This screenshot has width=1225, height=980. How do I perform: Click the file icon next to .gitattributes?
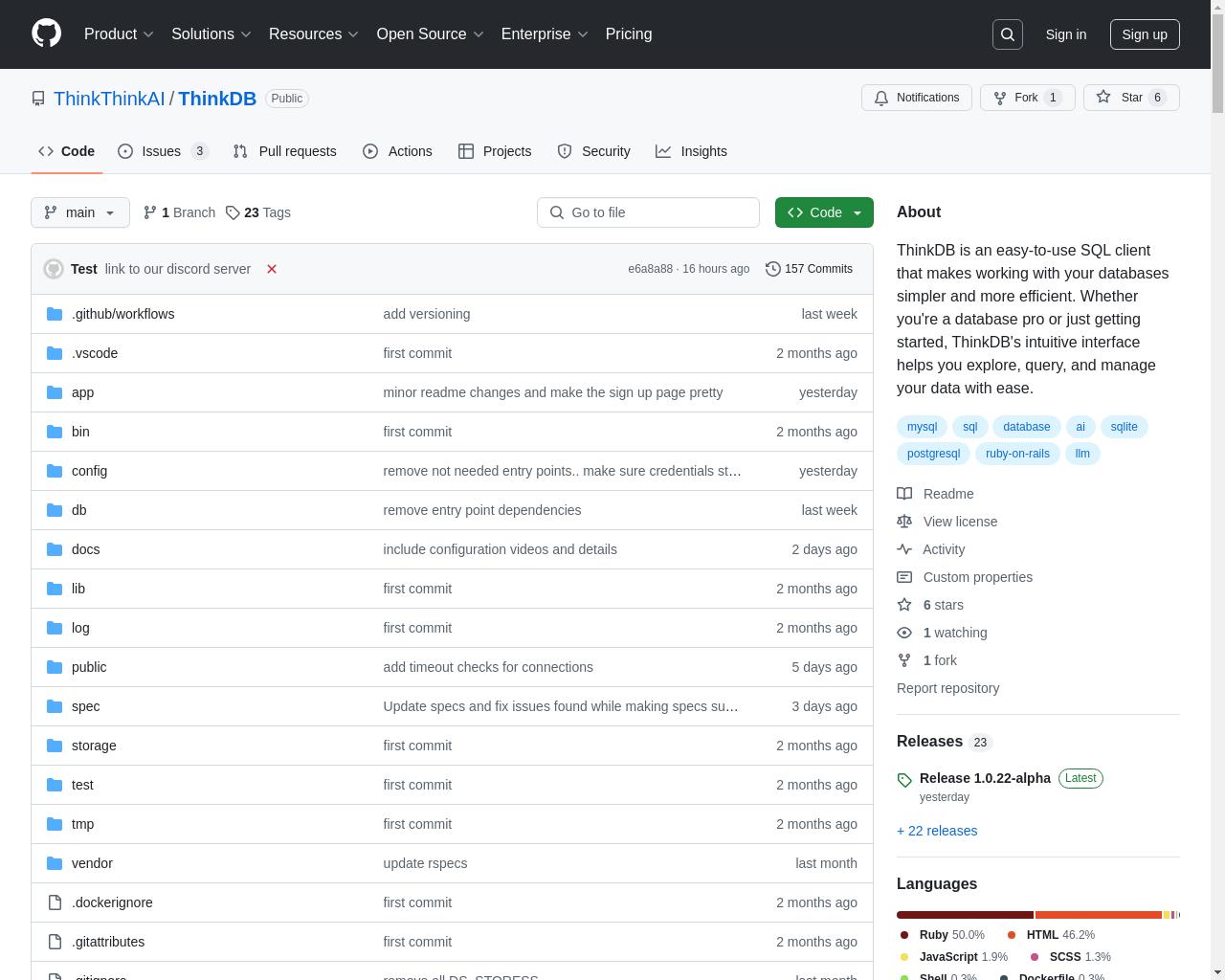pyautogui.click(x=55, y=942)
